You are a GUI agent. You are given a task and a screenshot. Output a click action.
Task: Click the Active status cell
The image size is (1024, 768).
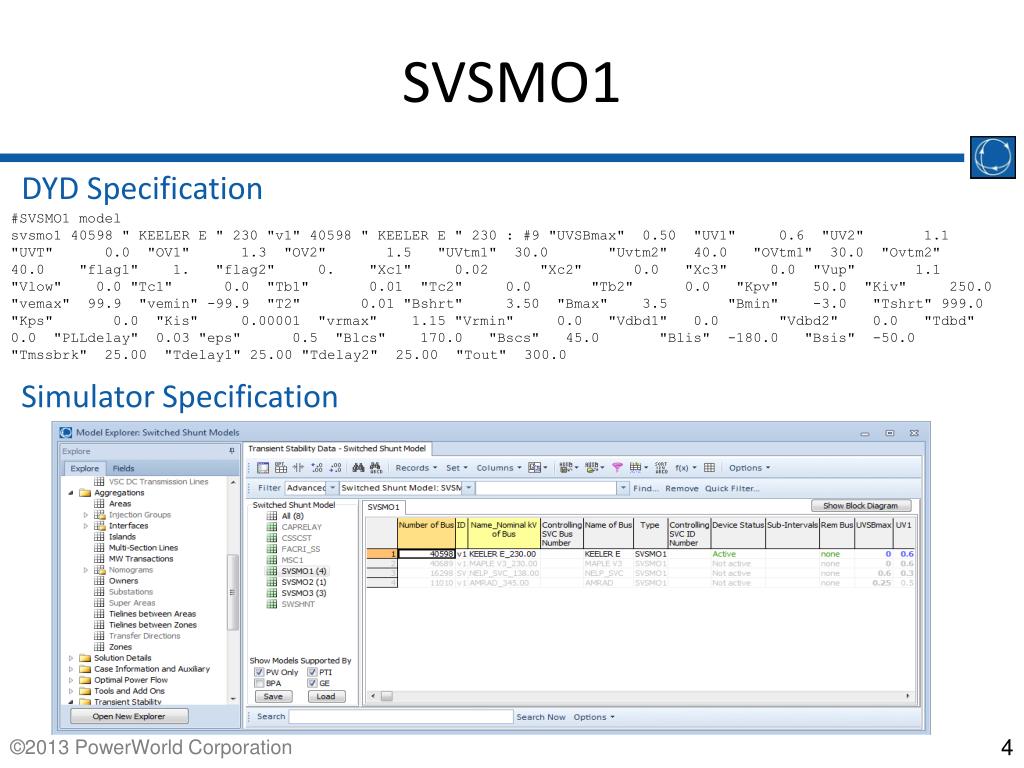(x=738, y=554)
